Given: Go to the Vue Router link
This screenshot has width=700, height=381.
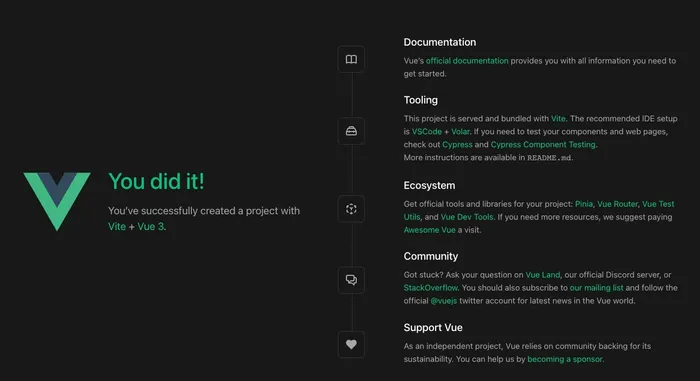Looking at the screenshot, I should click(x=617, y=204).
